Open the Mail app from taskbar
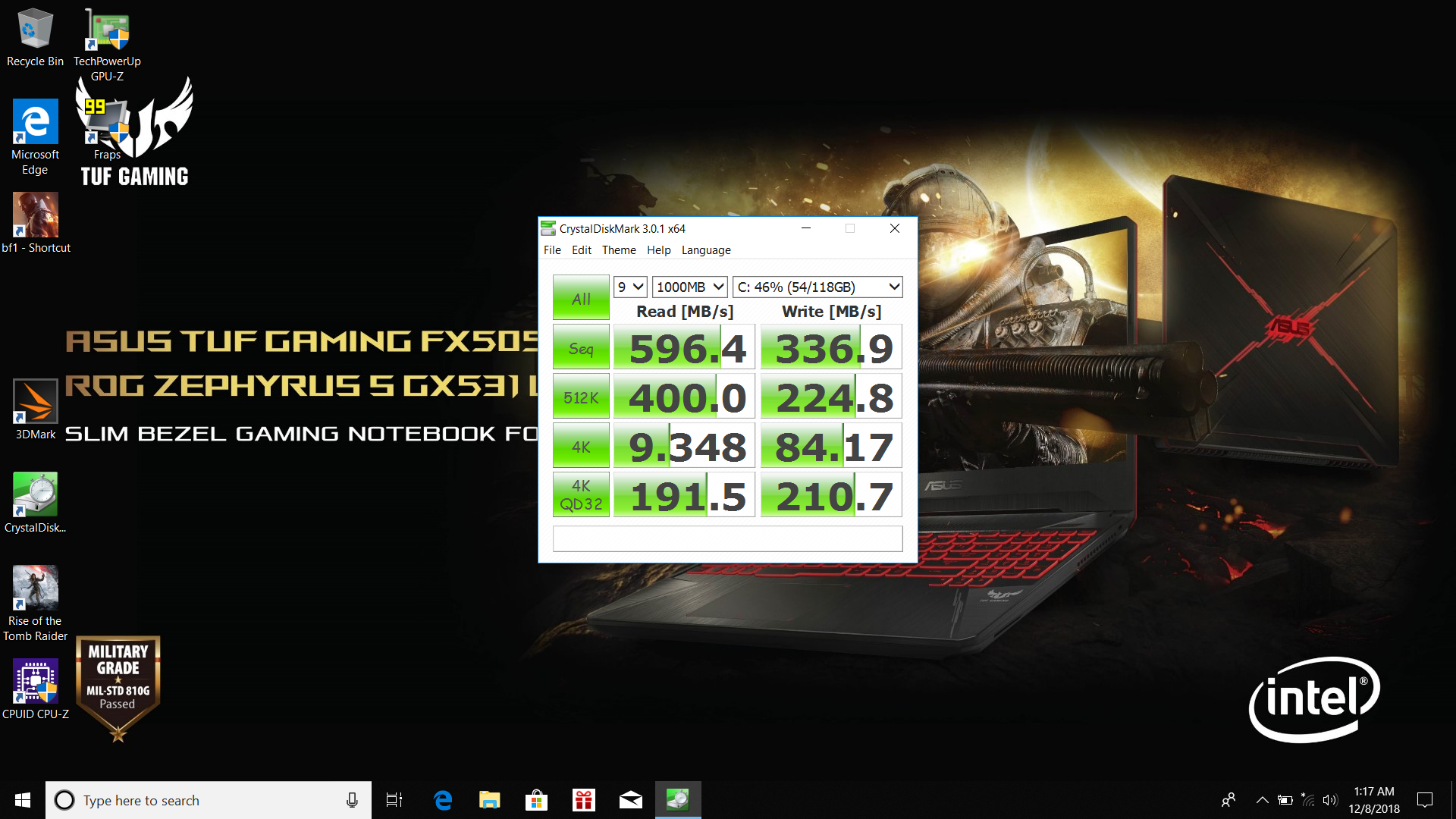Viewport: 1456px width, 819px height. [631, 800]
